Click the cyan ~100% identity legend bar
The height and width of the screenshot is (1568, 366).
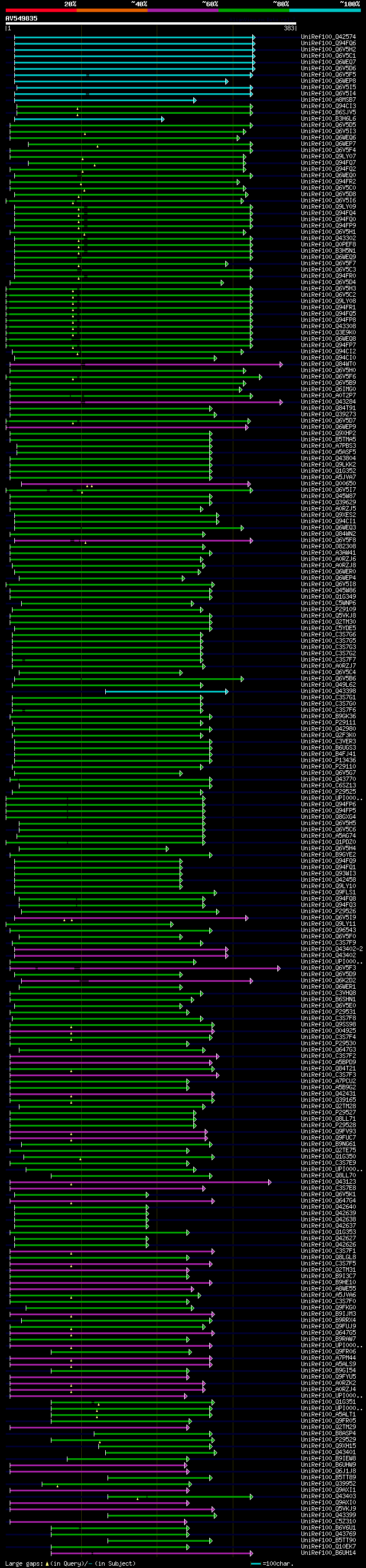(325, 10)
